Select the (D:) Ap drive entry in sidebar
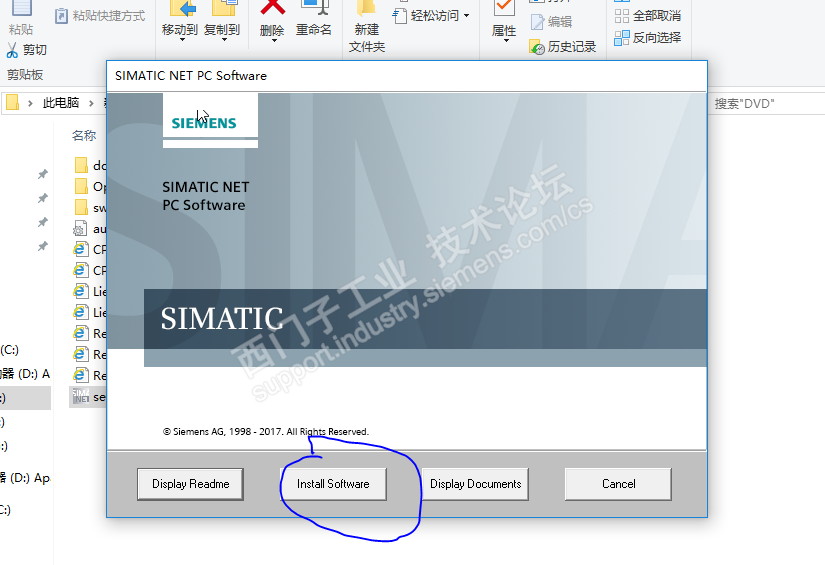The width and height of the screenshot is (825, 565). tap(25, 478)
